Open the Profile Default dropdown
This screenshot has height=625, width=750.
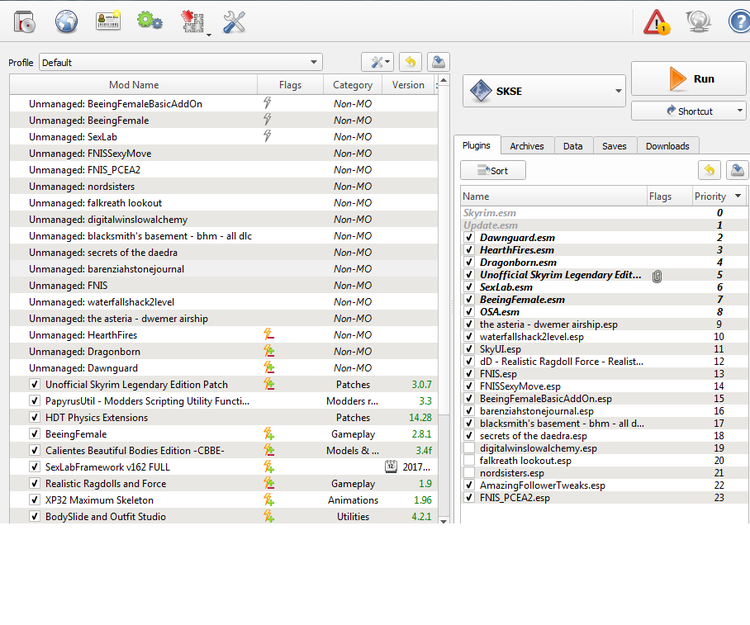tap(181, 62)
